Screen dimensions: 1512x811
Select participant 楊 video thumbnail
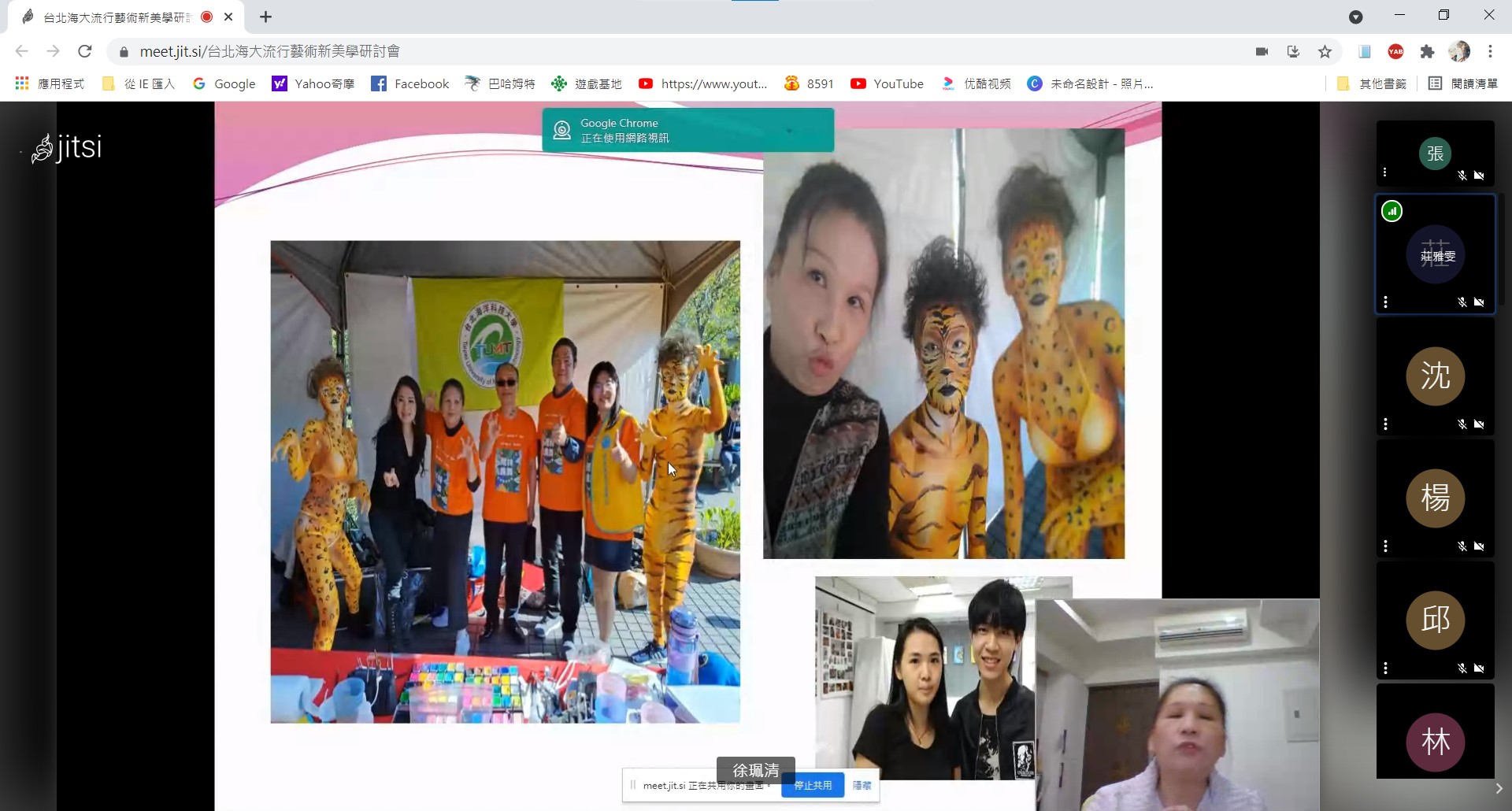click(x=1436, y=498)
